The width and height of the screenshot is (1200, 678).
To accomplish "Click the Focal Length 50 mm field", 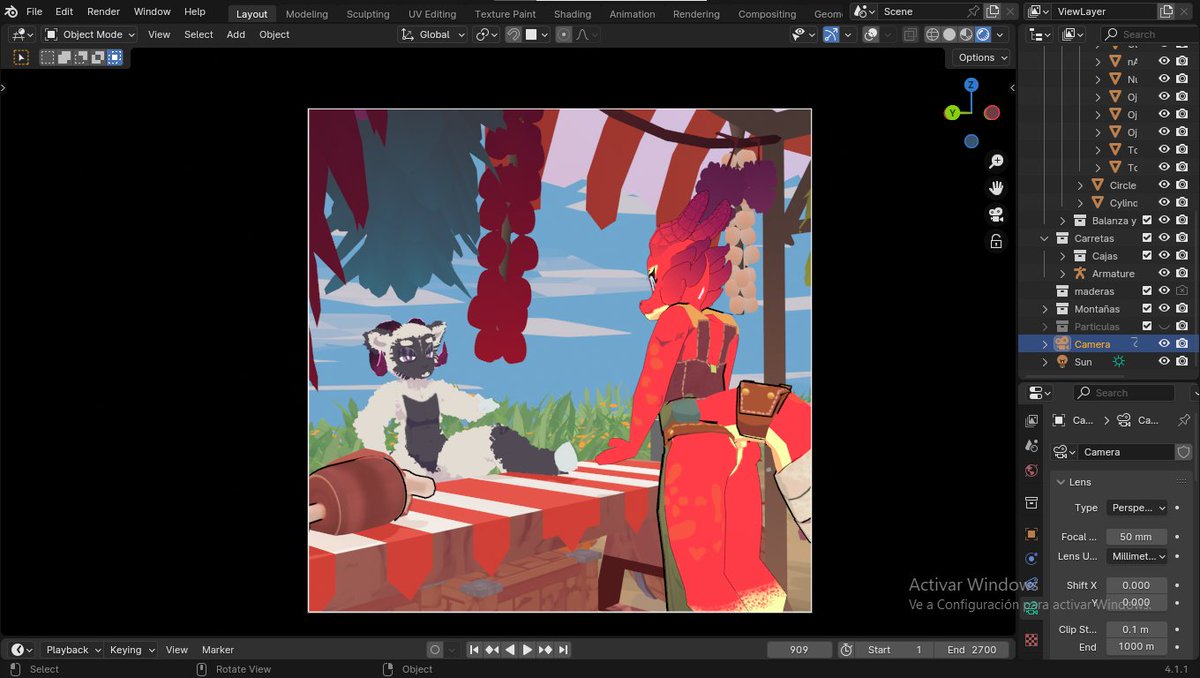I will click(1136, 537).
